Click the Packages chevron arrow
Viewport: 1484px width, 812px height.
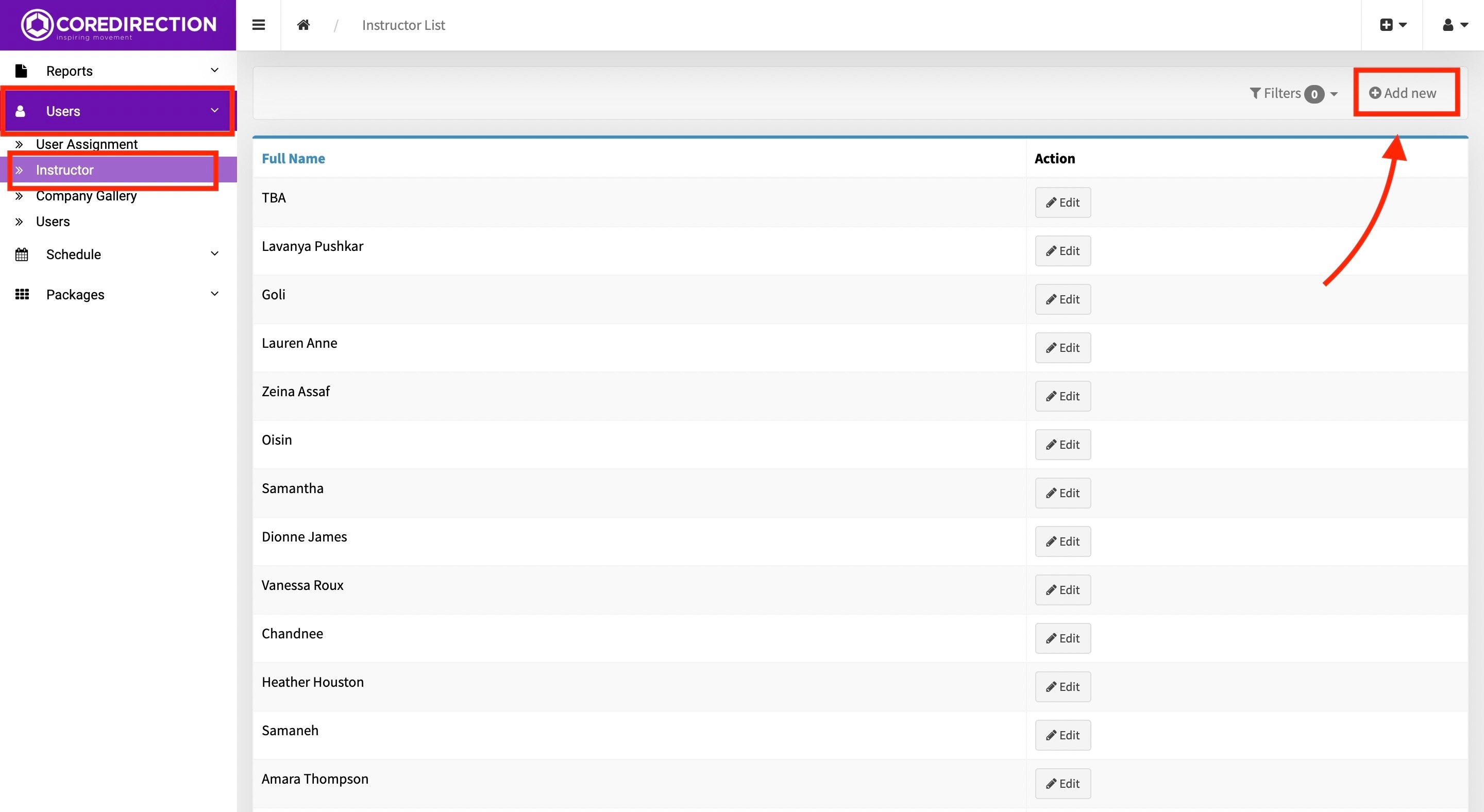[214, 294]
